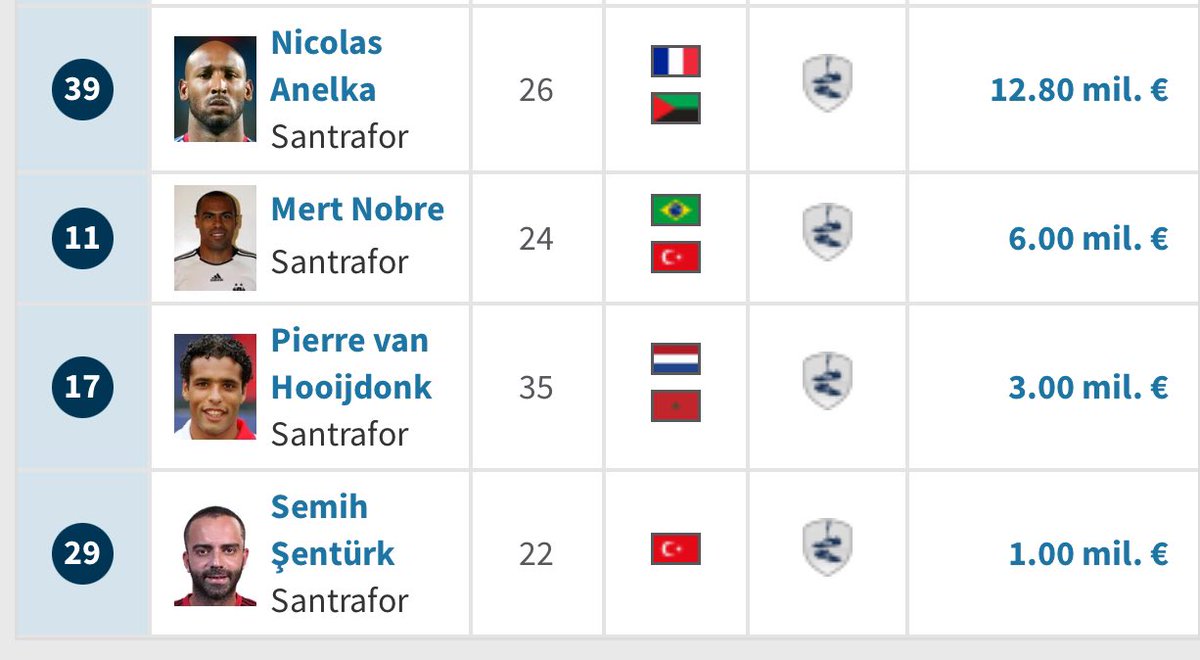Viewport: 1200px width, 660px height.
Task: Open Mert Nobre's player profile link
Action: tap(358, 210)
